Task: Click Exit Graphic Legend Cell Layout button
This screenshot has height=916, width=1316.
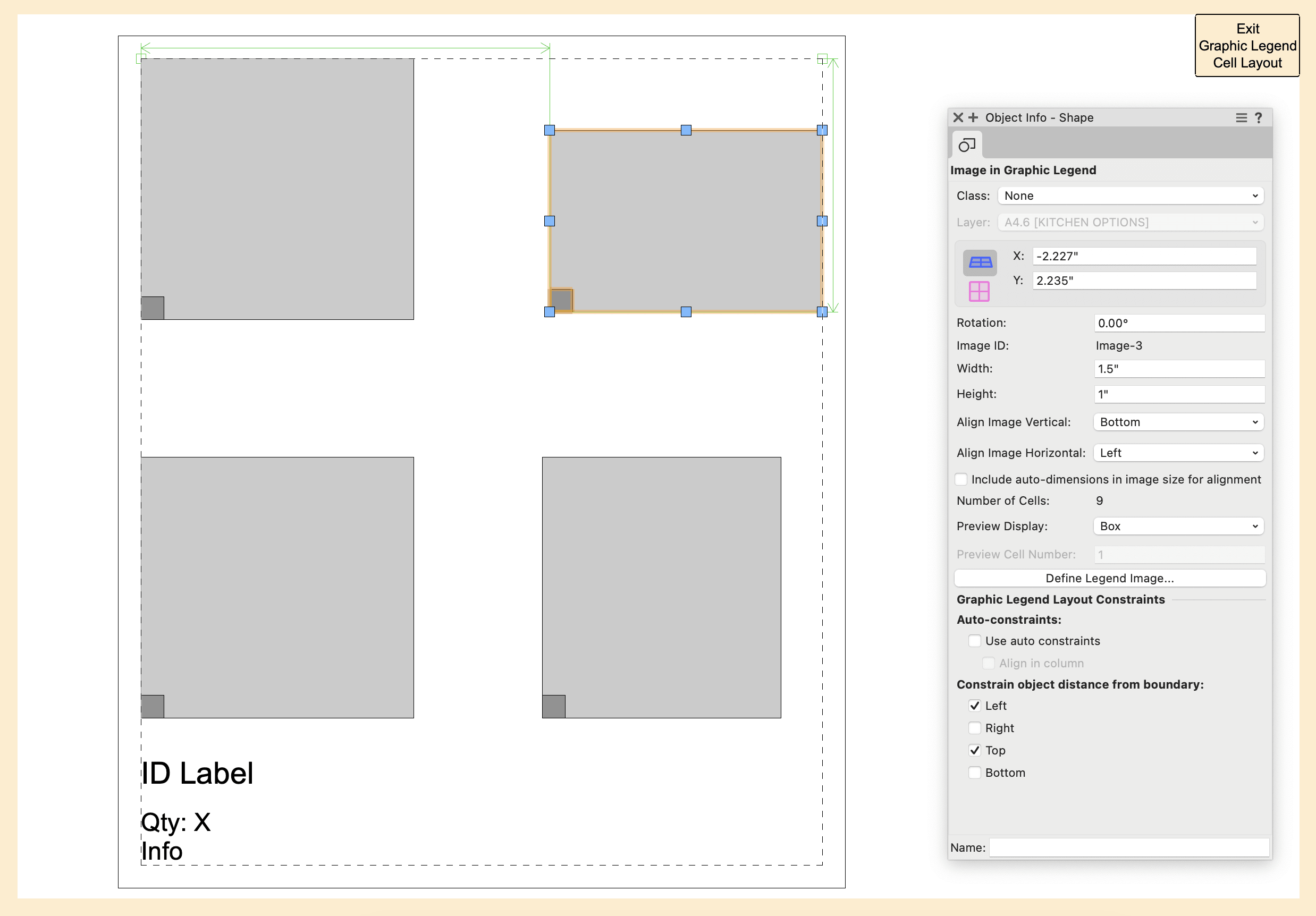Action: (x=1247, y=46)
